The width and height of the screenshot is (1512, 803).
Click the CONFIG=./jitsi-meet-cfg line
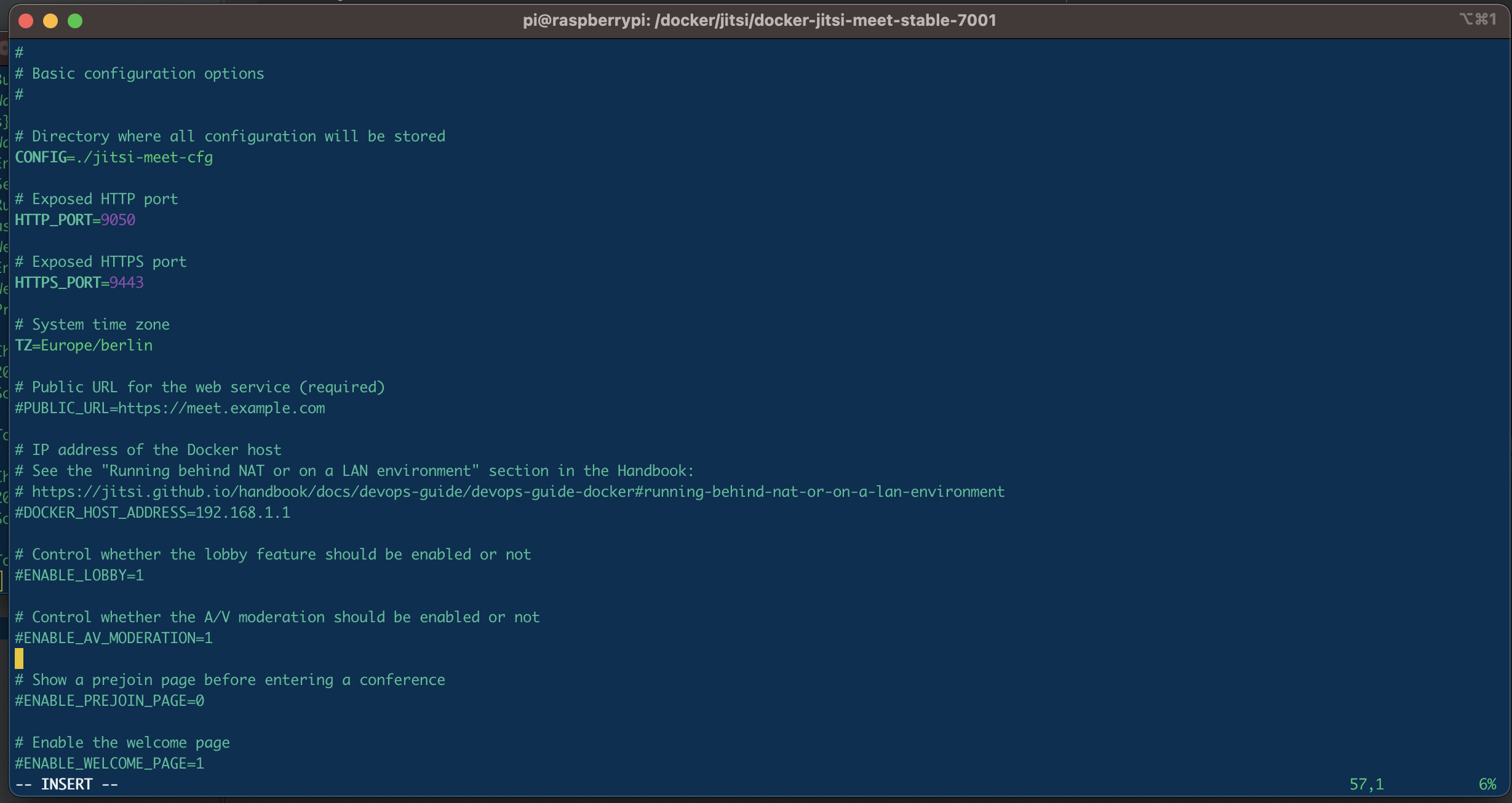coord(114,157)
